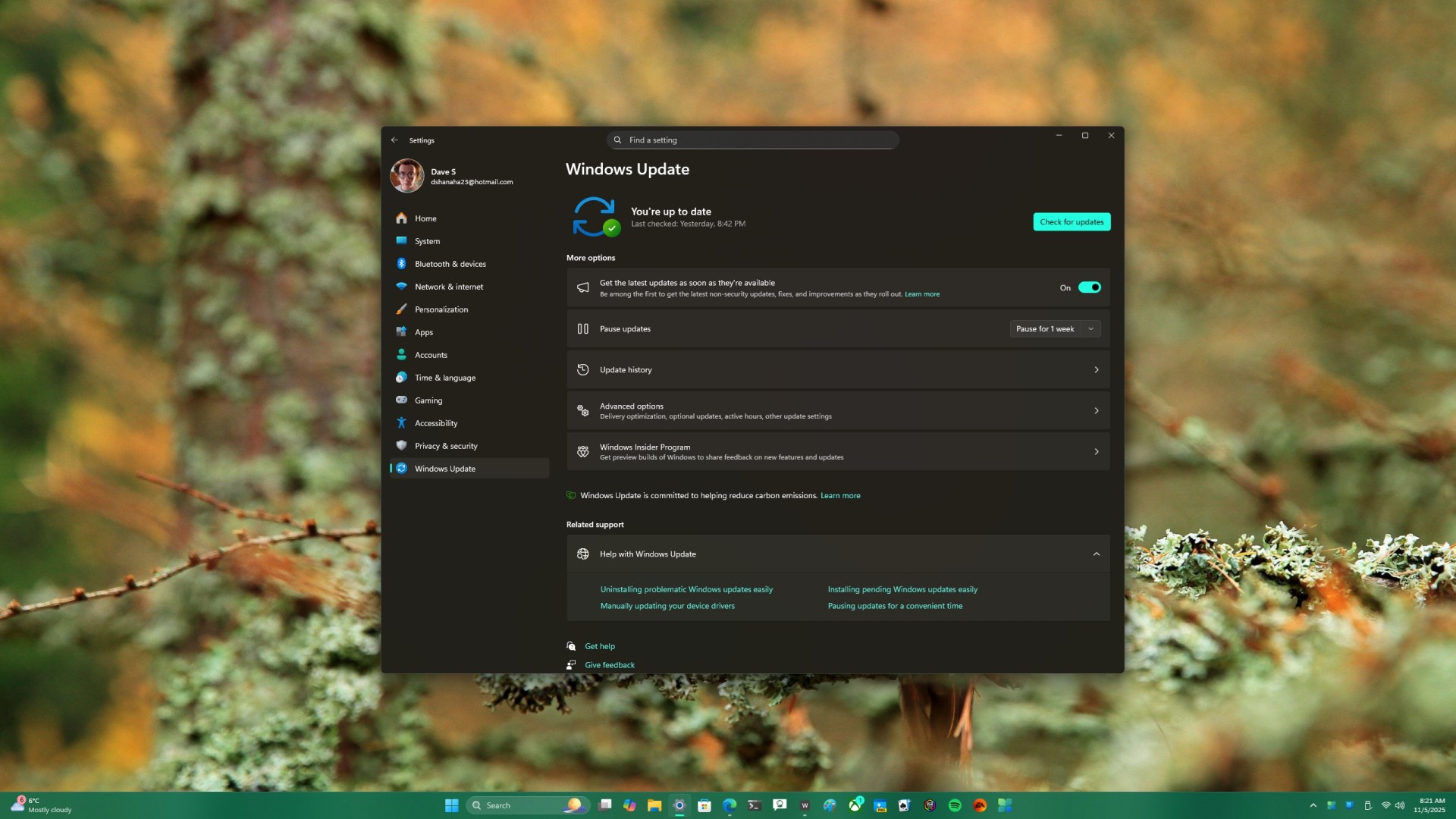Open Manually updating your device drivers link
This screenshot has height=819, width=1456.
pos(667,606)
